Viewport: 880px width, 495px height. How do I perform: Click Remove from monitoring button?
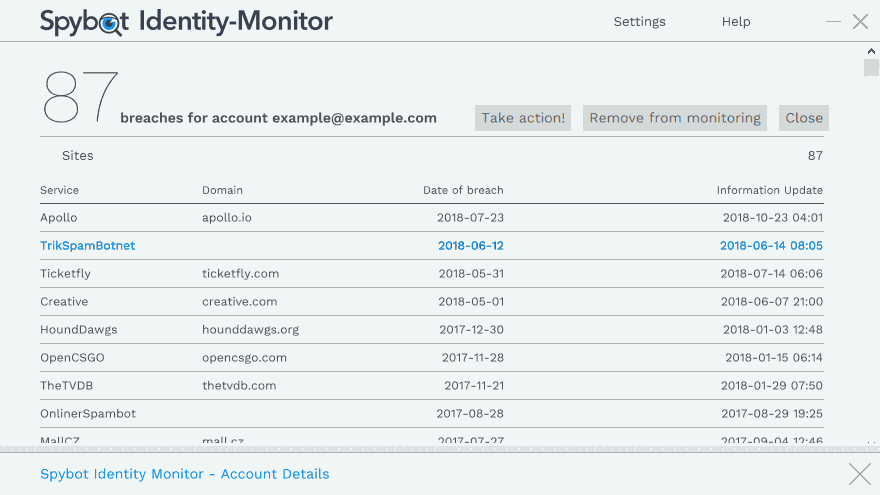coord(675,118)
